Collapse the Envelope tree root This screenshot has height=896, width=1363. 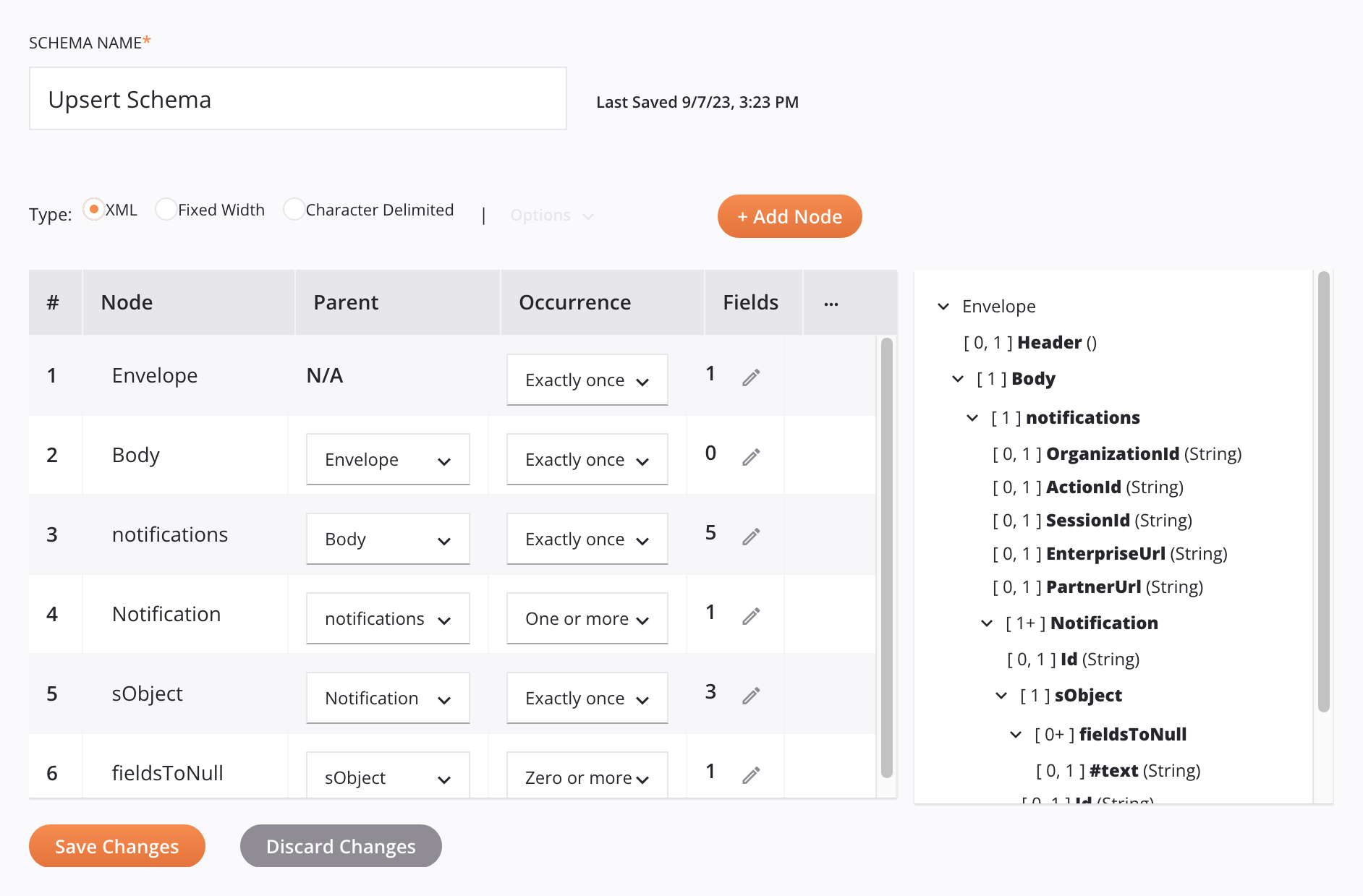(943, 307)
